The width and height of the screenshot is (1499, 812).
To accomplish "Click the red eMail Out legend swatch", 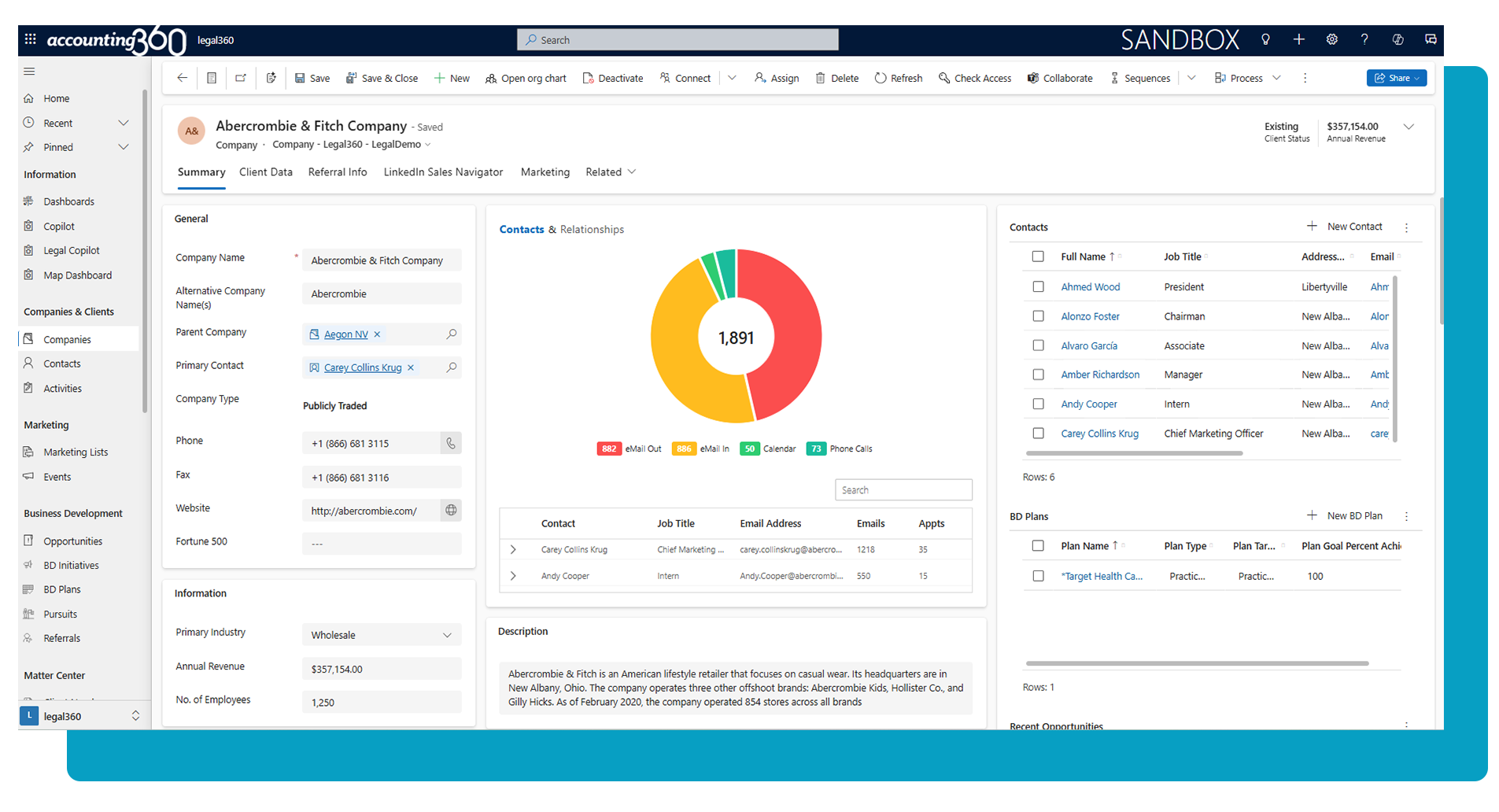I will click(608, 448).
